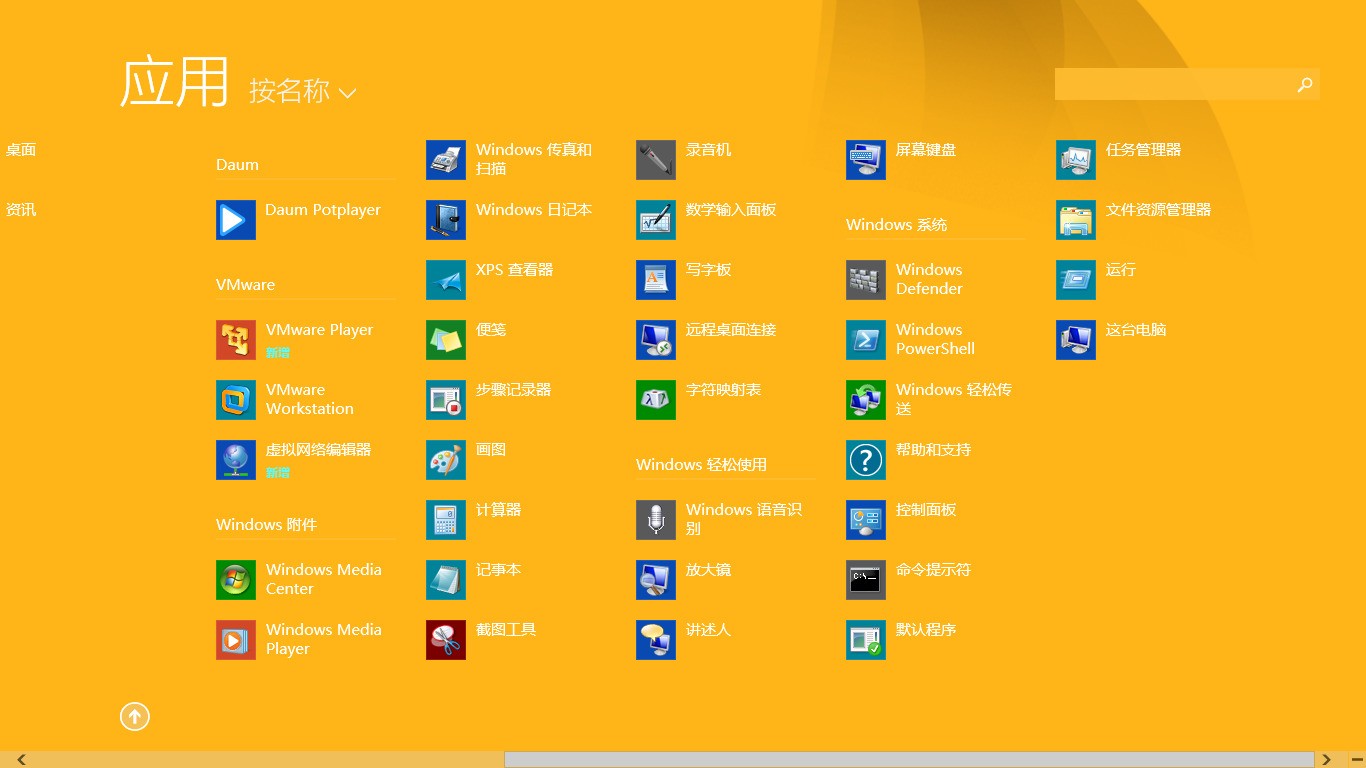Click the Windows PowerShell label text

click(935, 339)
